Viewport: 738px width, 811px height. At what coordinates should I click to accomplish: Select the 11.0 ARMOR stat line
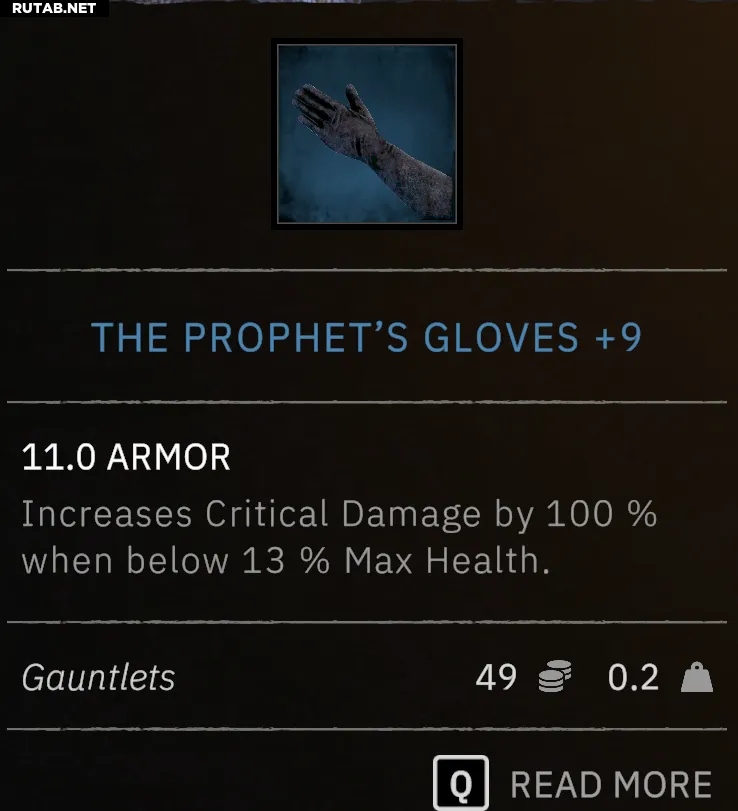tap(126, 457)
